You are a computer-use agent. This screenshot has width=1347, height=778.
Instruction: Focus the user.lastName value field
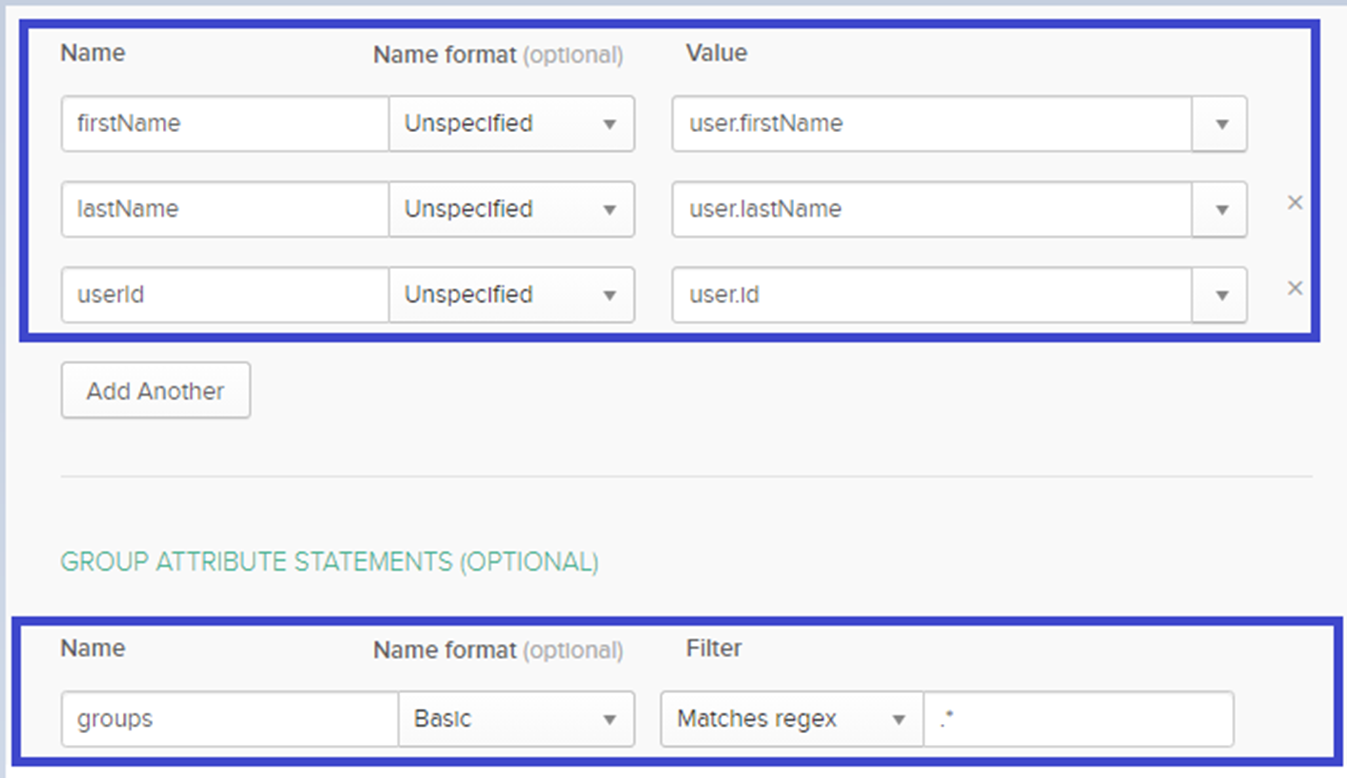click(x=932, y=209)
